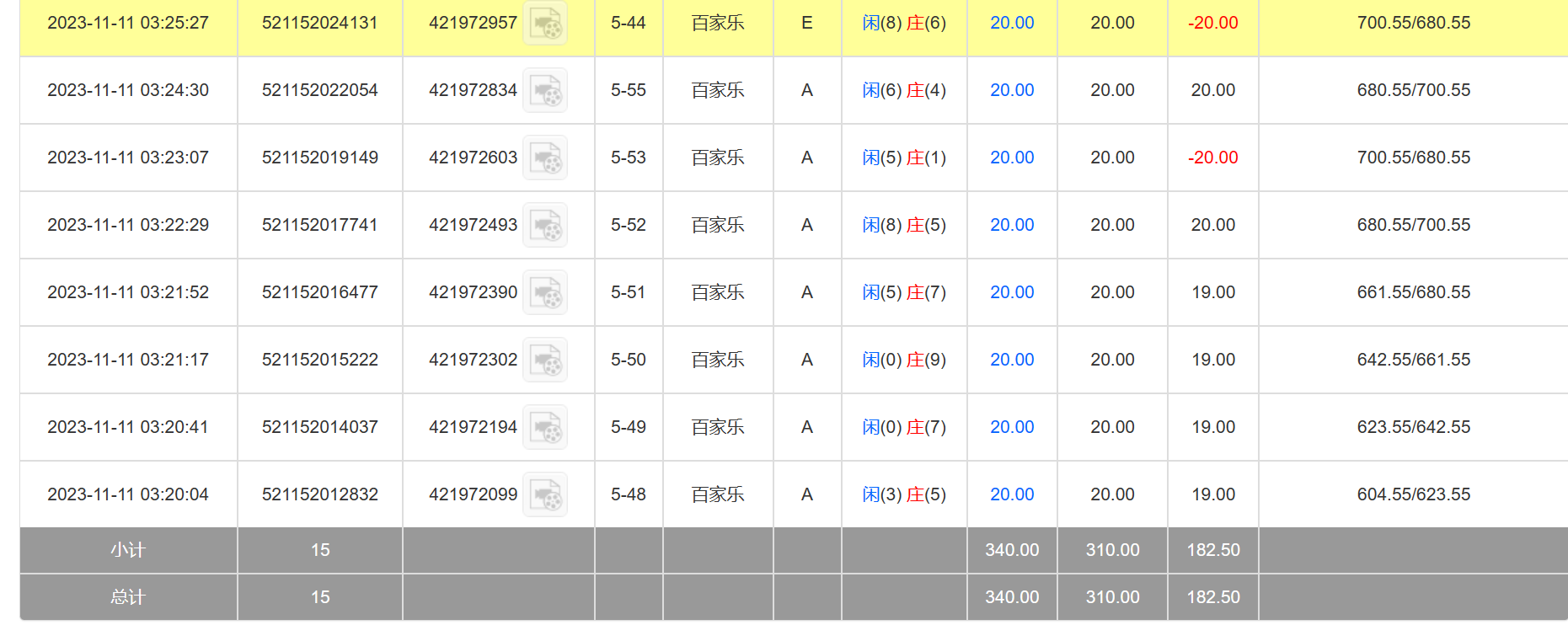This screenshot has height=625, width=1568.
Task: Open video replay icon for round 421972302
Action: click(x=545, y=360)
